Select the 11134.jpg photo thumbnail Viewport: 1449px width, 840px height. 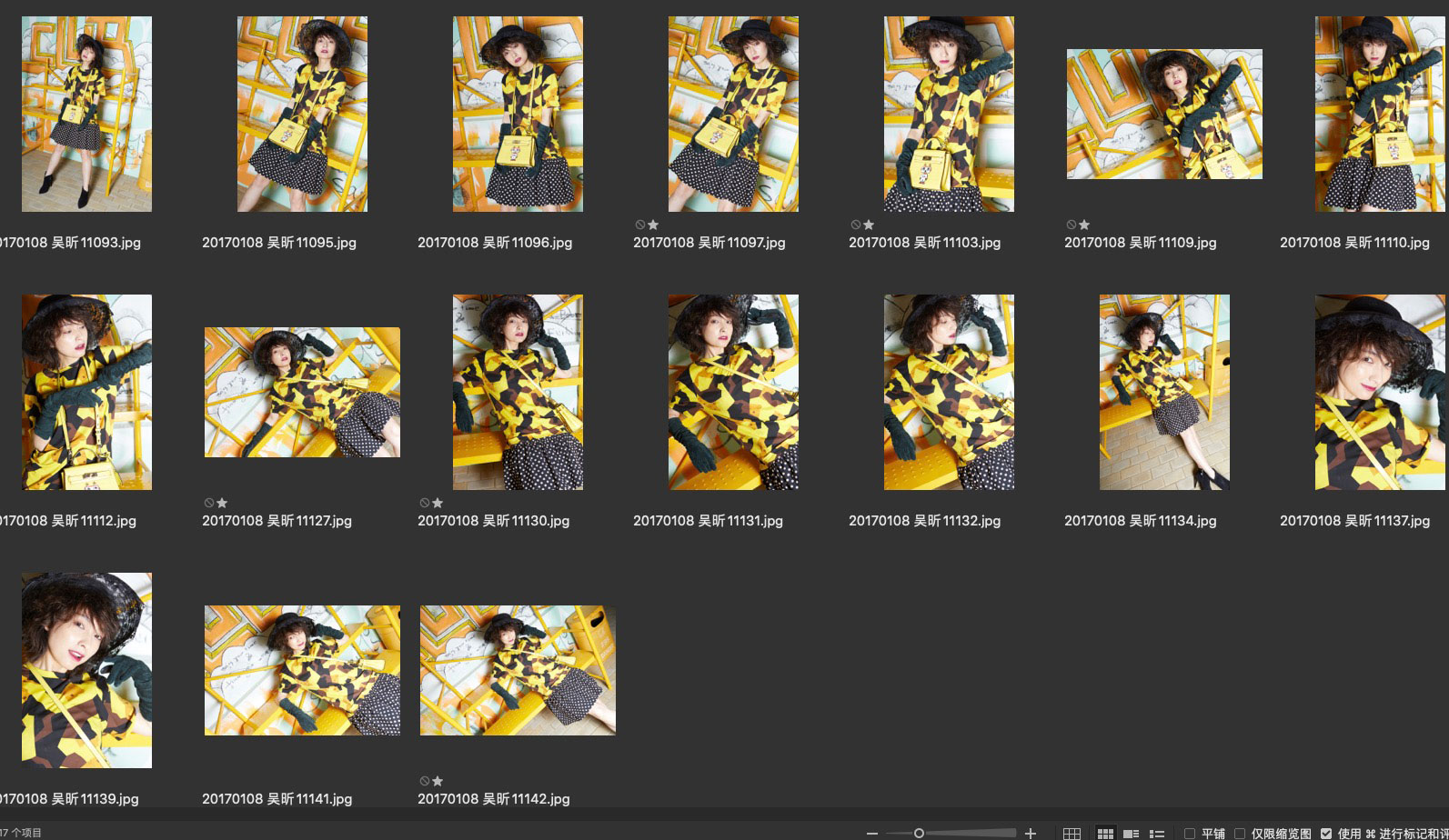point(1164,392)
